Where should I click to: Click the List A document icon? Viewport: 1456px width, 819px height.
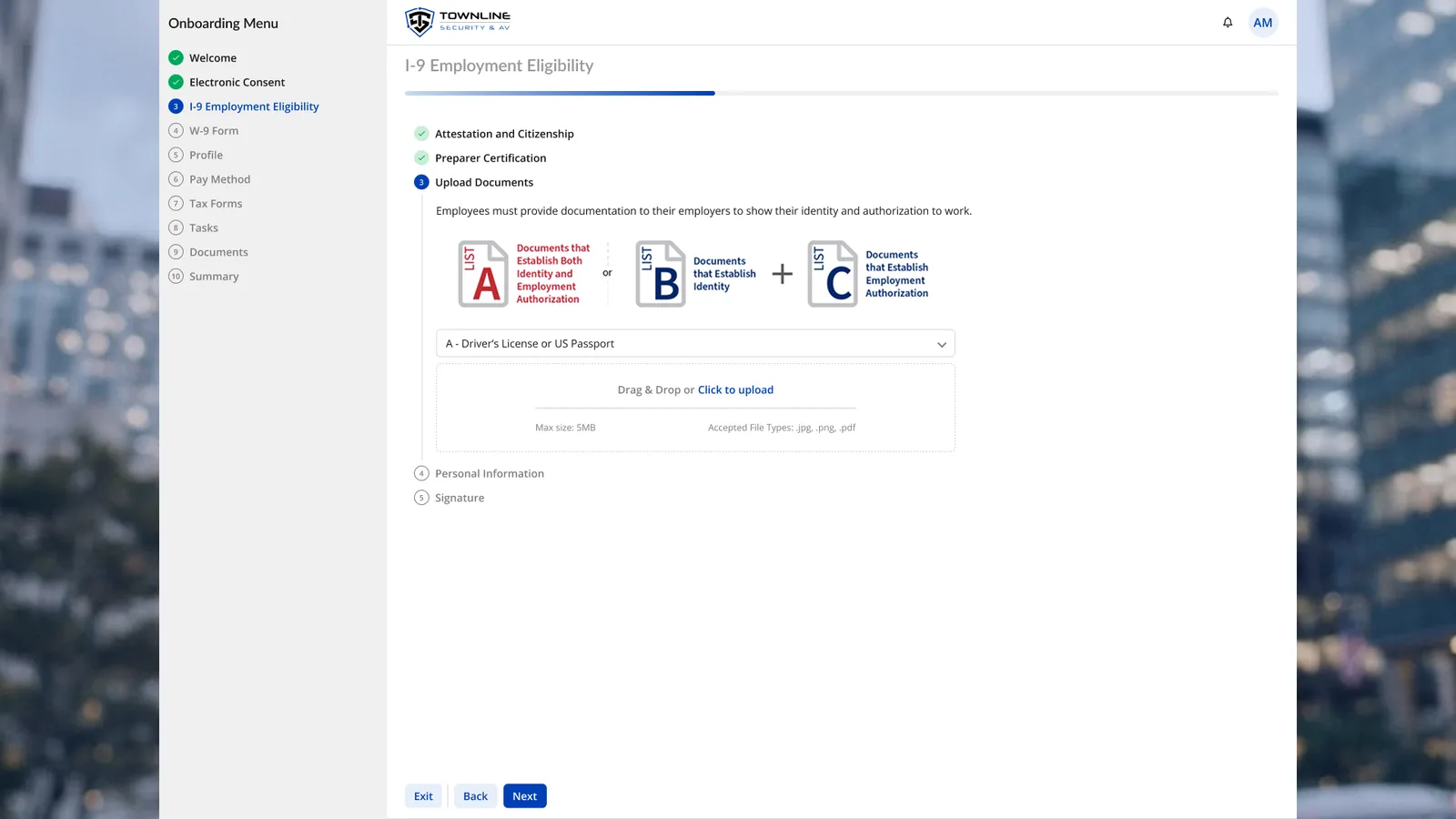(483, 274)
